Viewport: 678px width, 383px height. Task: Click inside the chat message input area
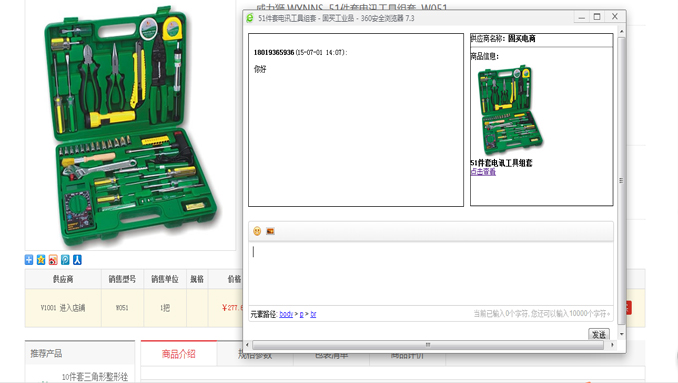pos(431,274)
